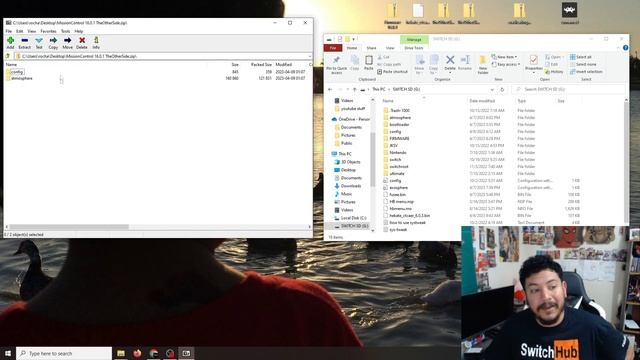640x360 pixels.
Task: Click the Explorer back arrow
Action: point(330,89)
